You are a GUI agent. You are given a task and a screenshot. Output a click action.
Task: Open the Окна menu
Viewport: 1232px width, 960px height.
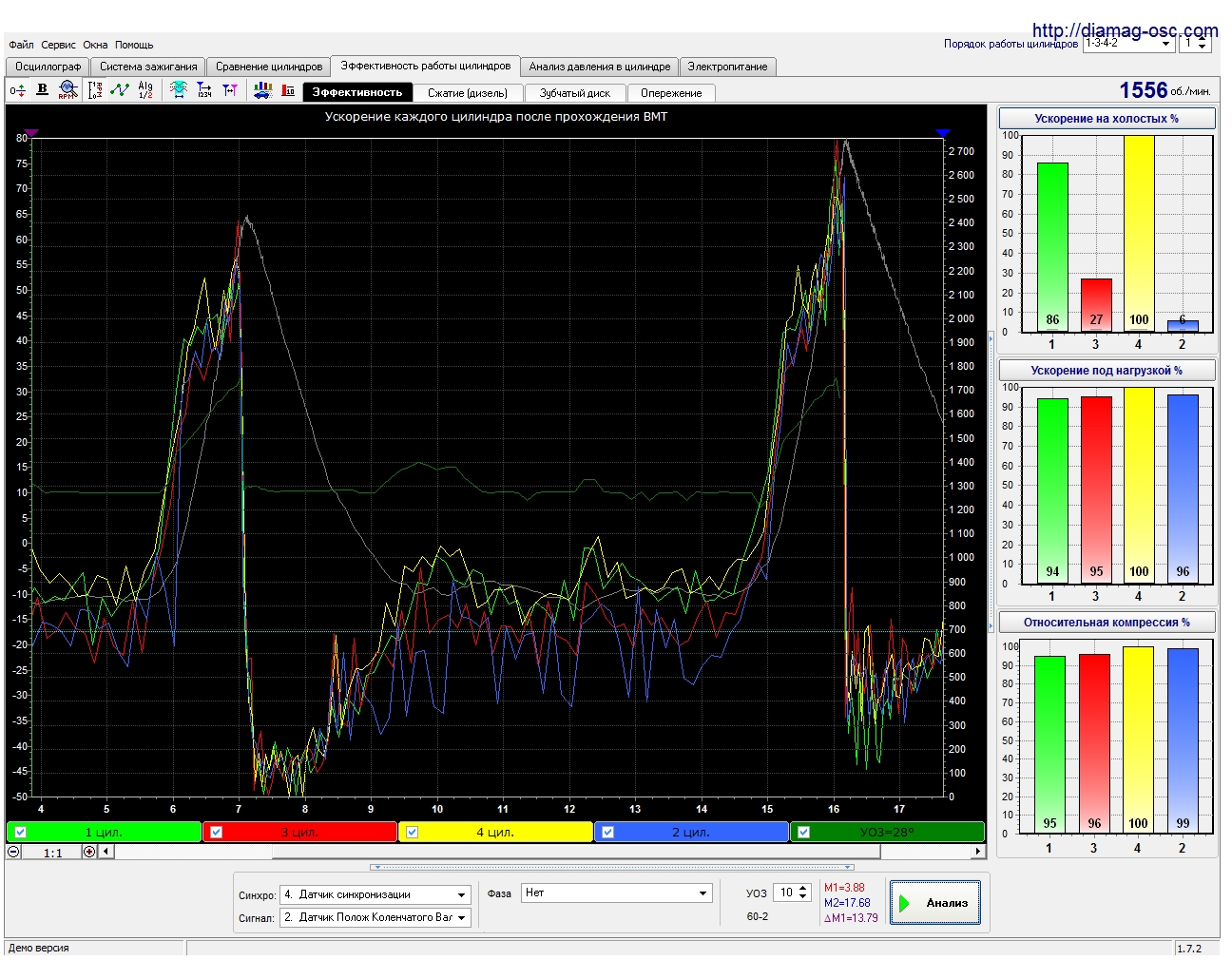pos(95,45)
